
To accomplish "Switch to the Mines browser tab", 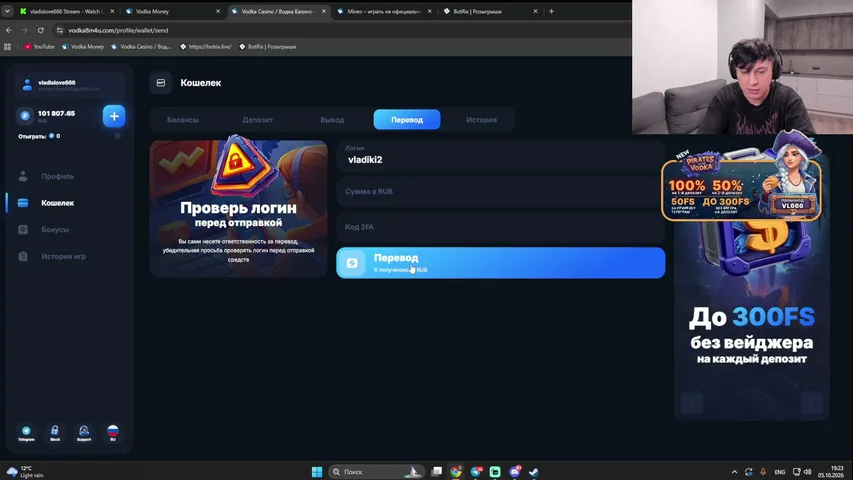I will click(384, 11).
